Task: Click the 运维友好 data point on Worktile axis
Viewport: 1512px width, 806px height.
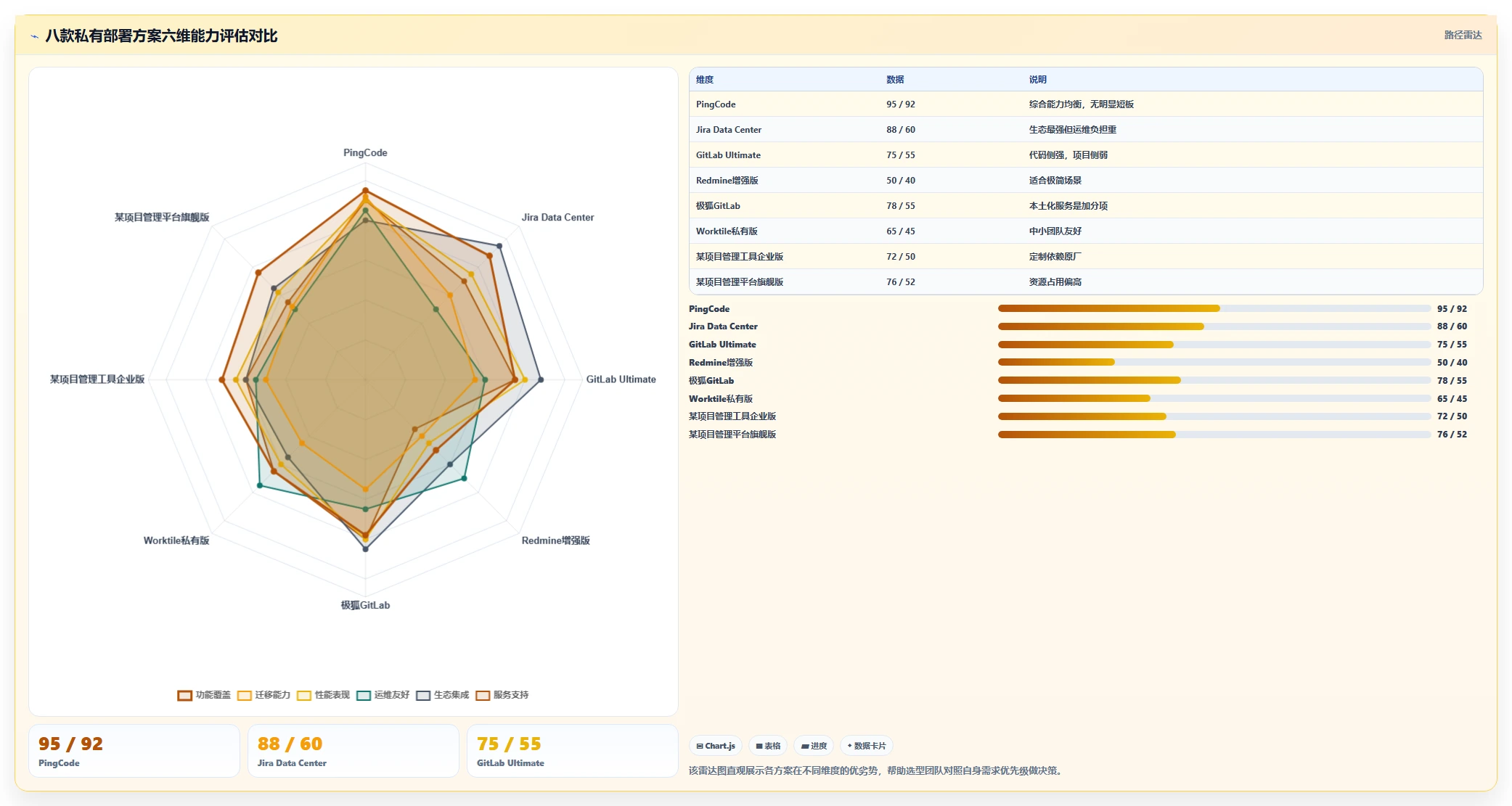Action: 260,485
